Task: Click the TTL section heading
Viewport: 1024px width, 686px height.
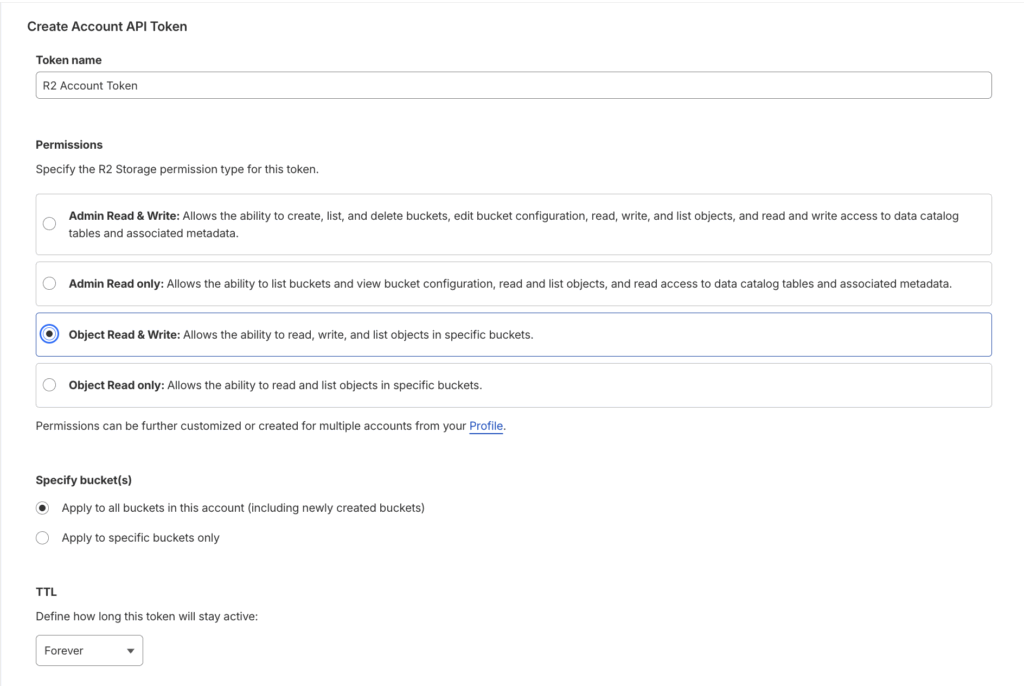Action: click(x=46, y=593)
